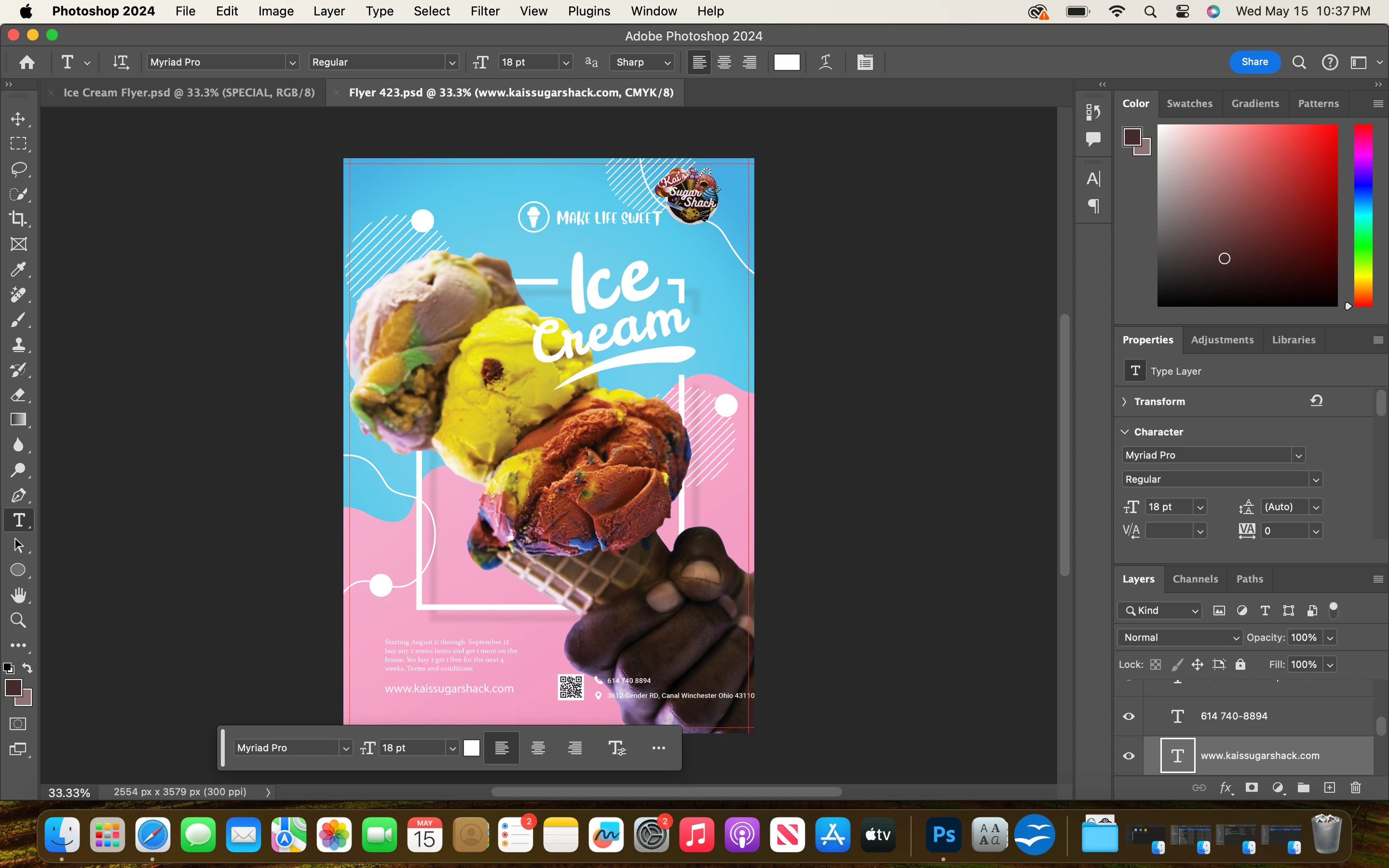Viewport: 1389px width, 868px height.
Task: Click the create warped text icon
Action: 825,62
